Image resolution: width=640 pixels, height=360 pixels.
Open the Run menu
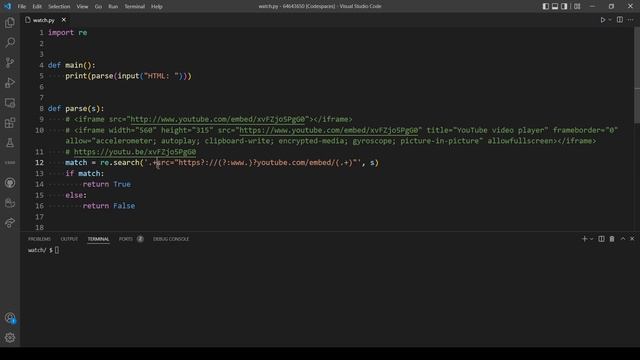point(113,7)
